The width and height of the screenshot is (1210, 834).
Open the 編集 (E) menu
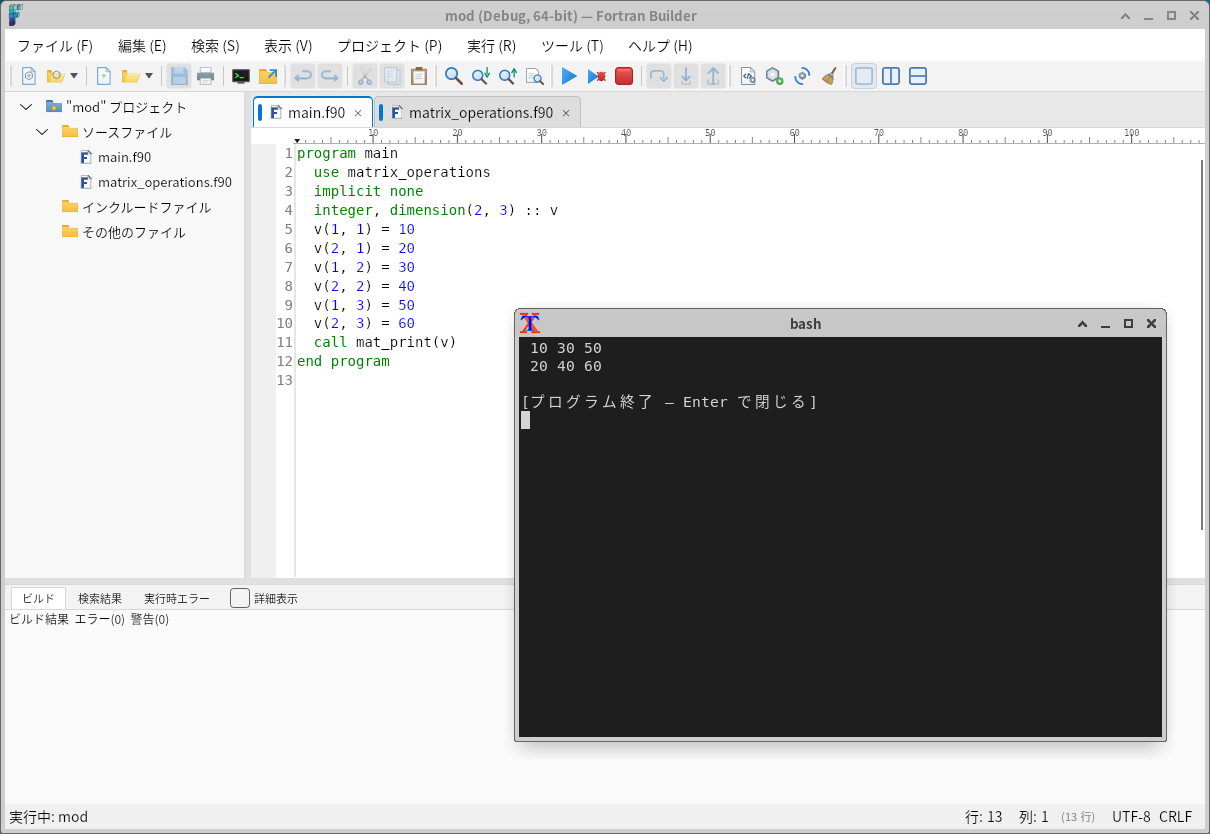point(142,46)
